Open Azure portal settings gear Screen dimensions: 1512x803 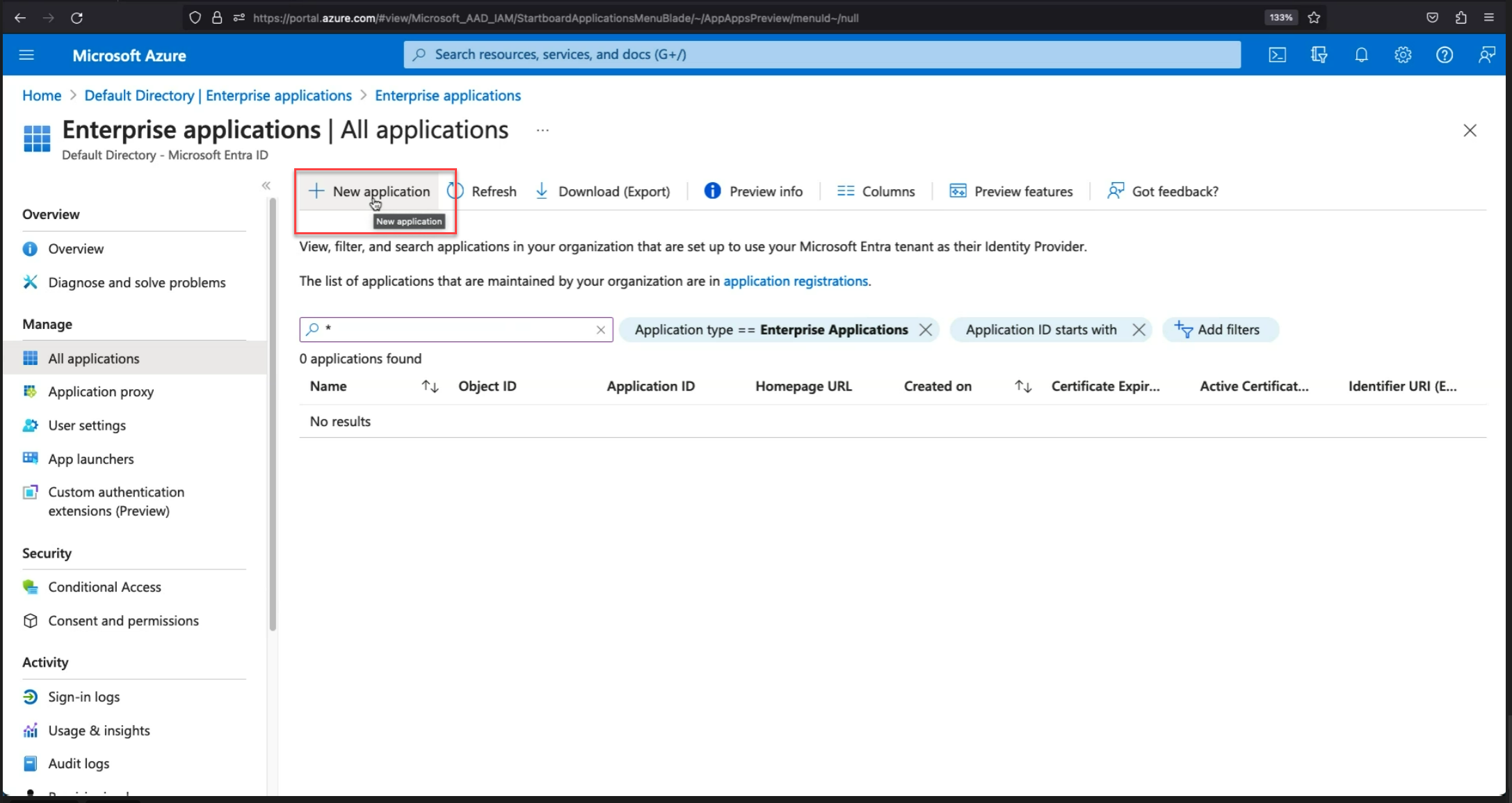[x=1403, y=54]
